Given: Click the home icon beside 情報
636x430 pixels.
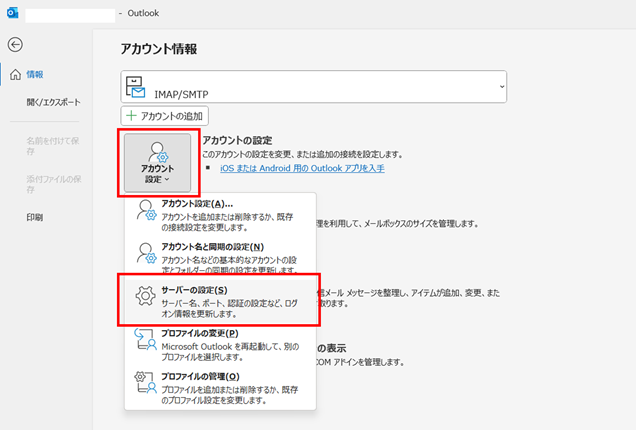Looking at the screenshot, I should coord(14,75).
